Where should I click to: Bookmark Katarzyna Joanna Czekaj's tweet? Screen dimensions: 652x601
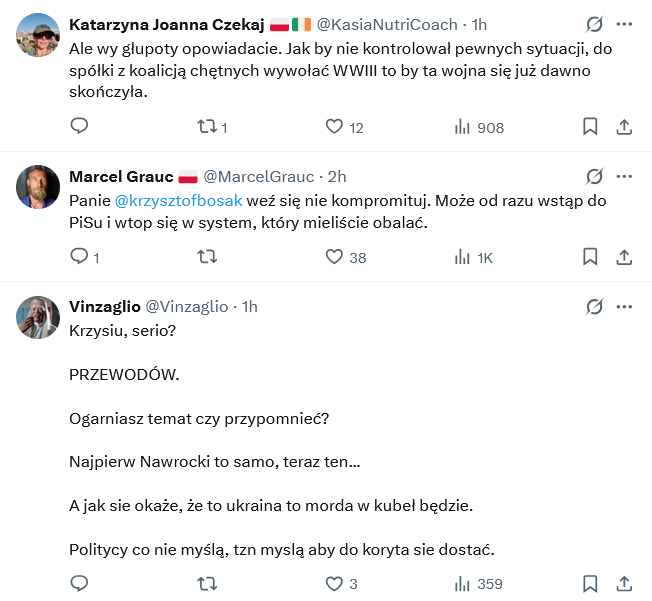tap(590, 127)
